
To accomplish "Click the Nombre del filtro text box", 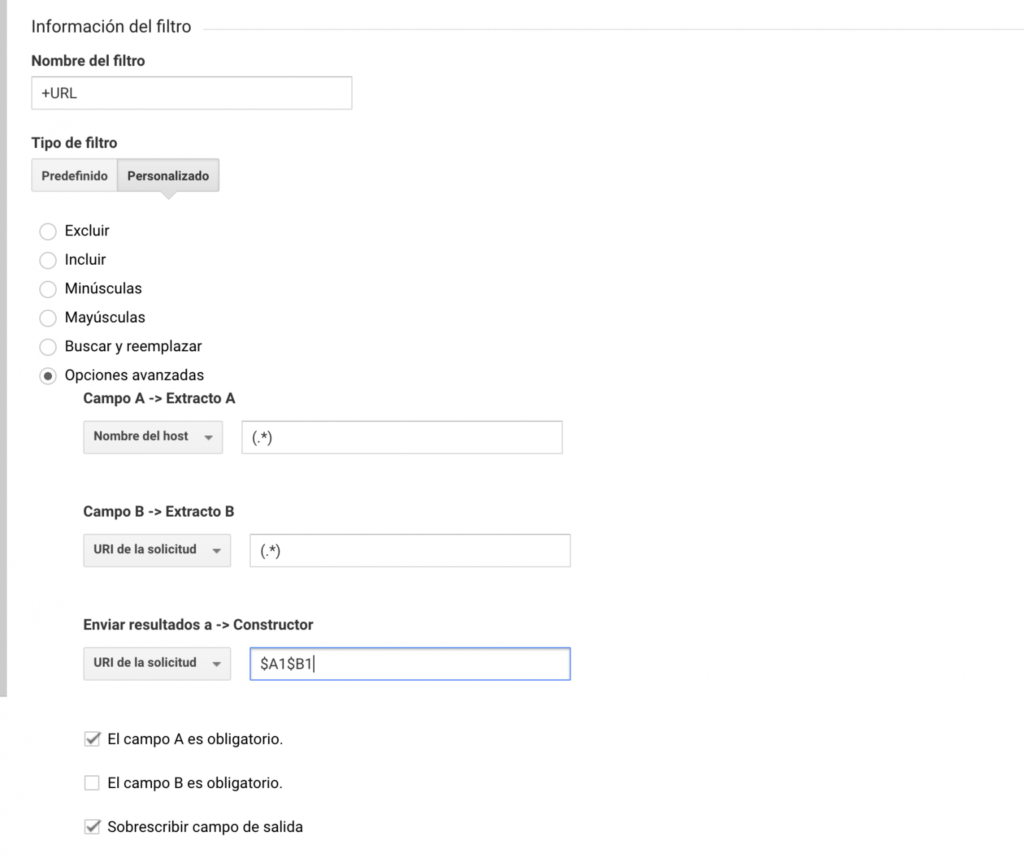I will [x=191, y=94].
